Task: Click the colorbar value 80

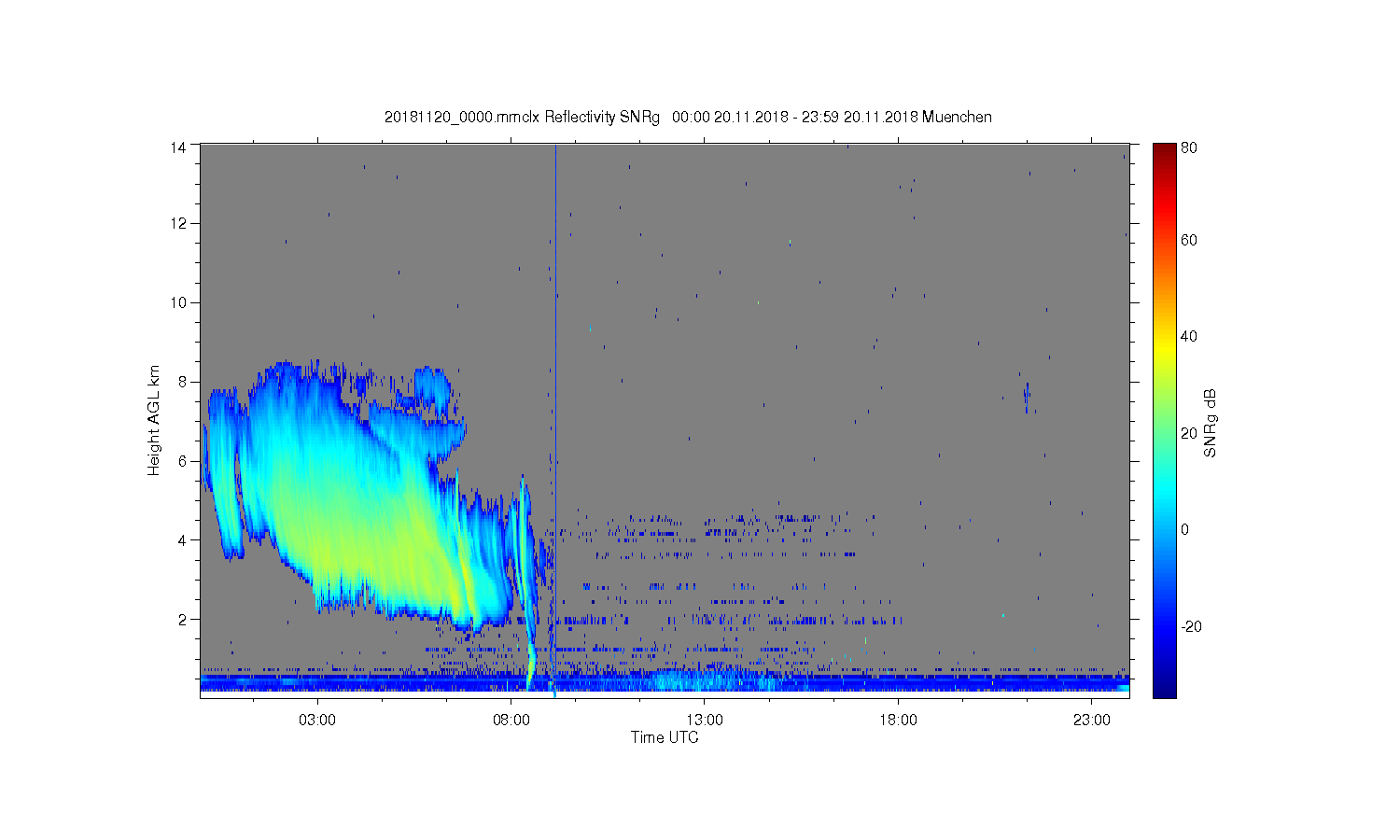Action: tap(1189, 147)
